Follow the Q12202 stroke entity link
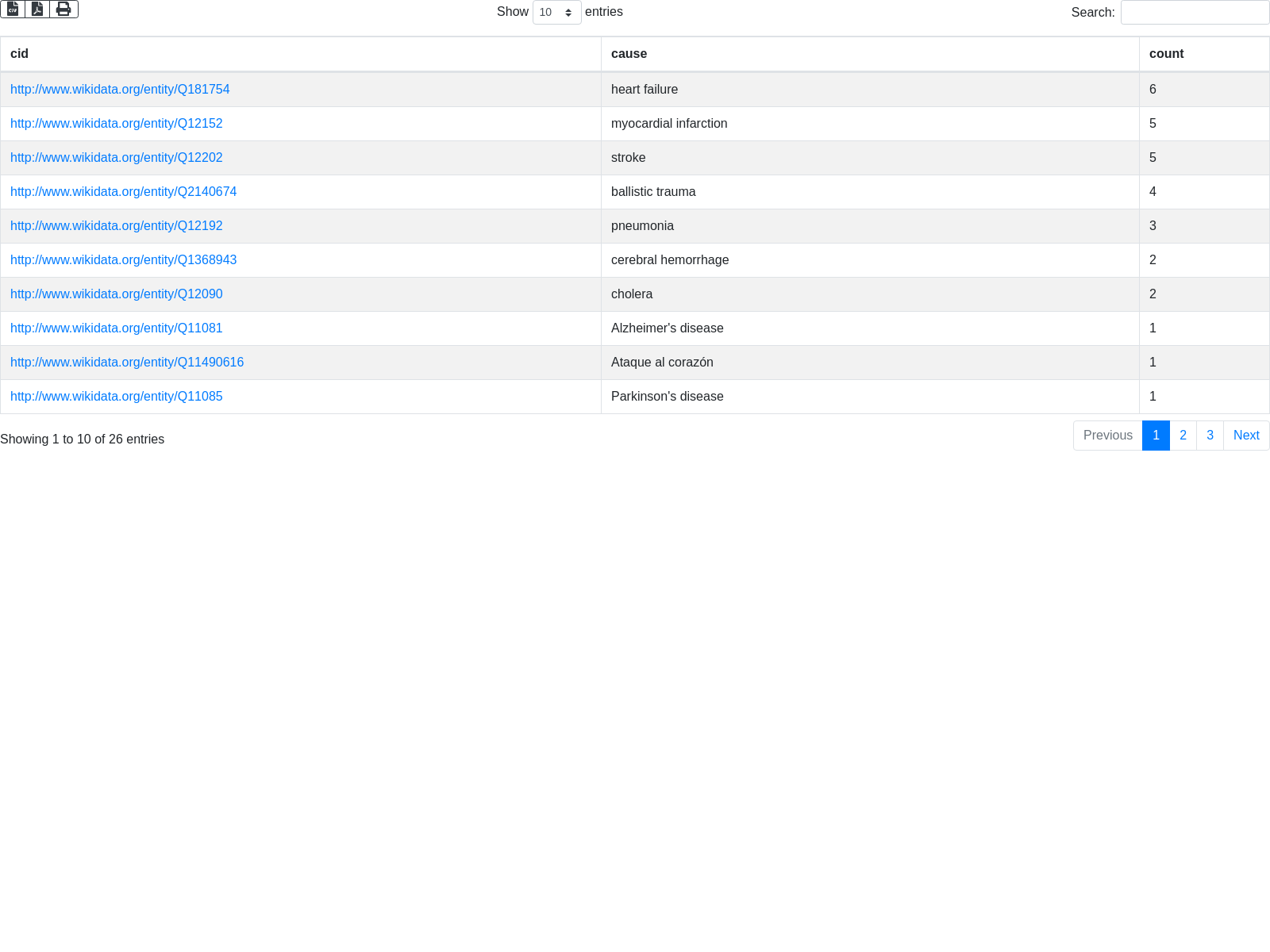The width and height of the screenshot is (1270, 952). 117,158
